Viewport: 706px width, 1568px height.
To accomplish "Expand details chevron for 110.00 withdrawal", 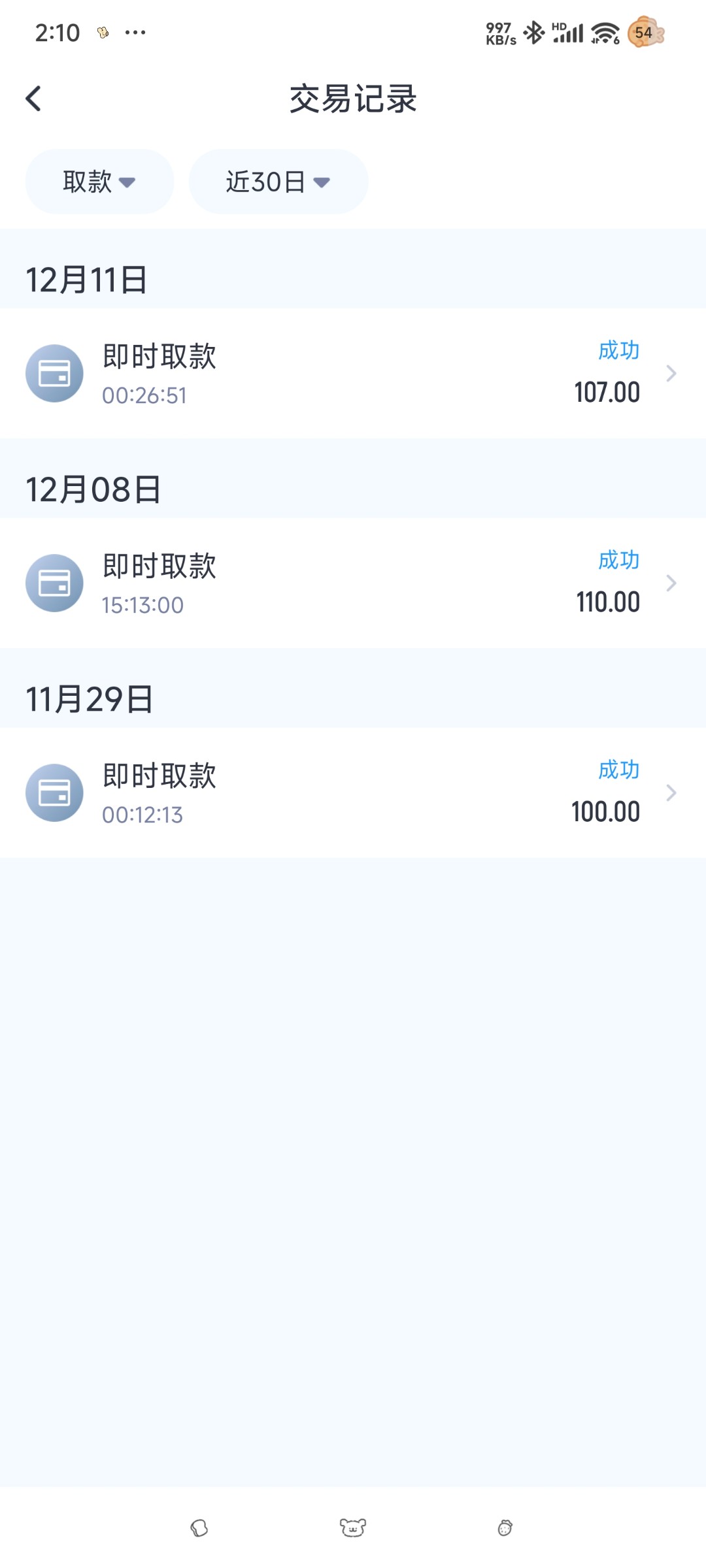I will [x=671, y=583].
